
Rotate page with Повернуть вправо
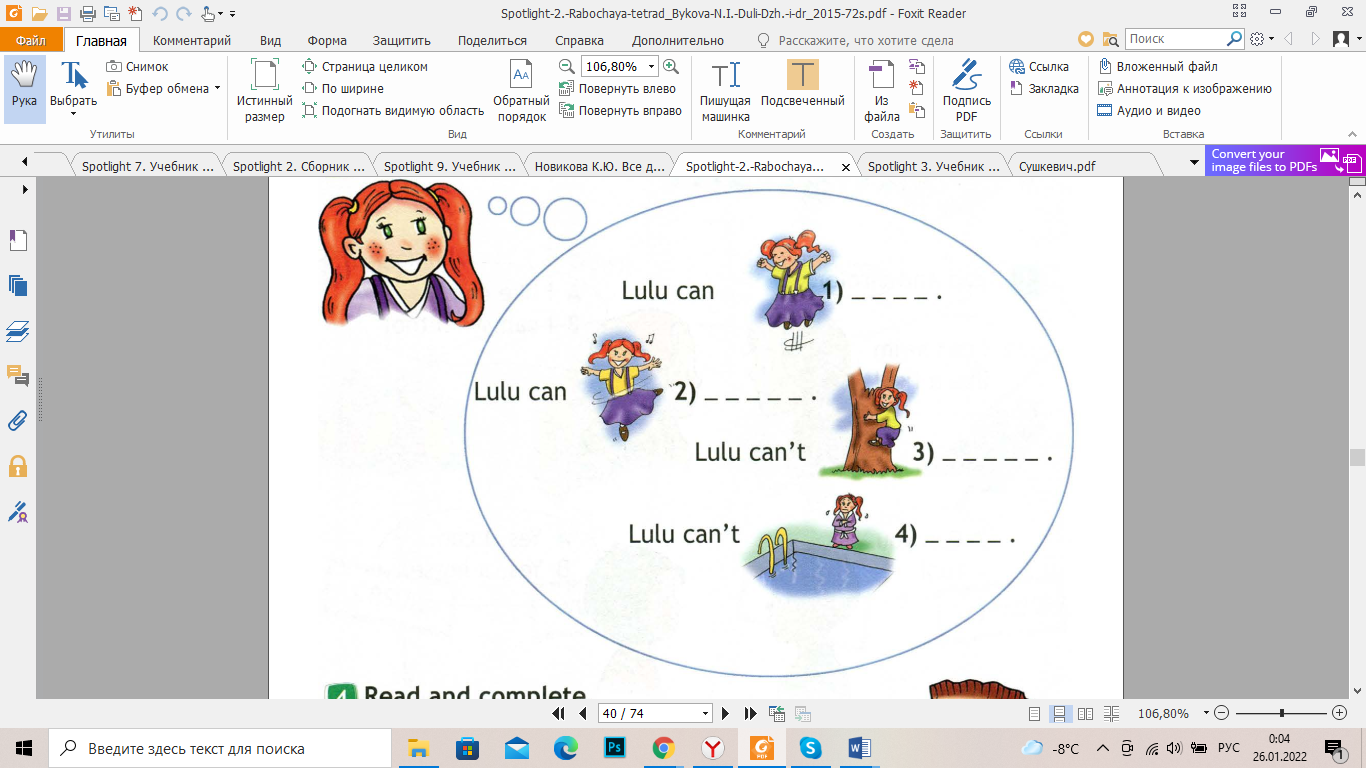click(x=621, y=111)
